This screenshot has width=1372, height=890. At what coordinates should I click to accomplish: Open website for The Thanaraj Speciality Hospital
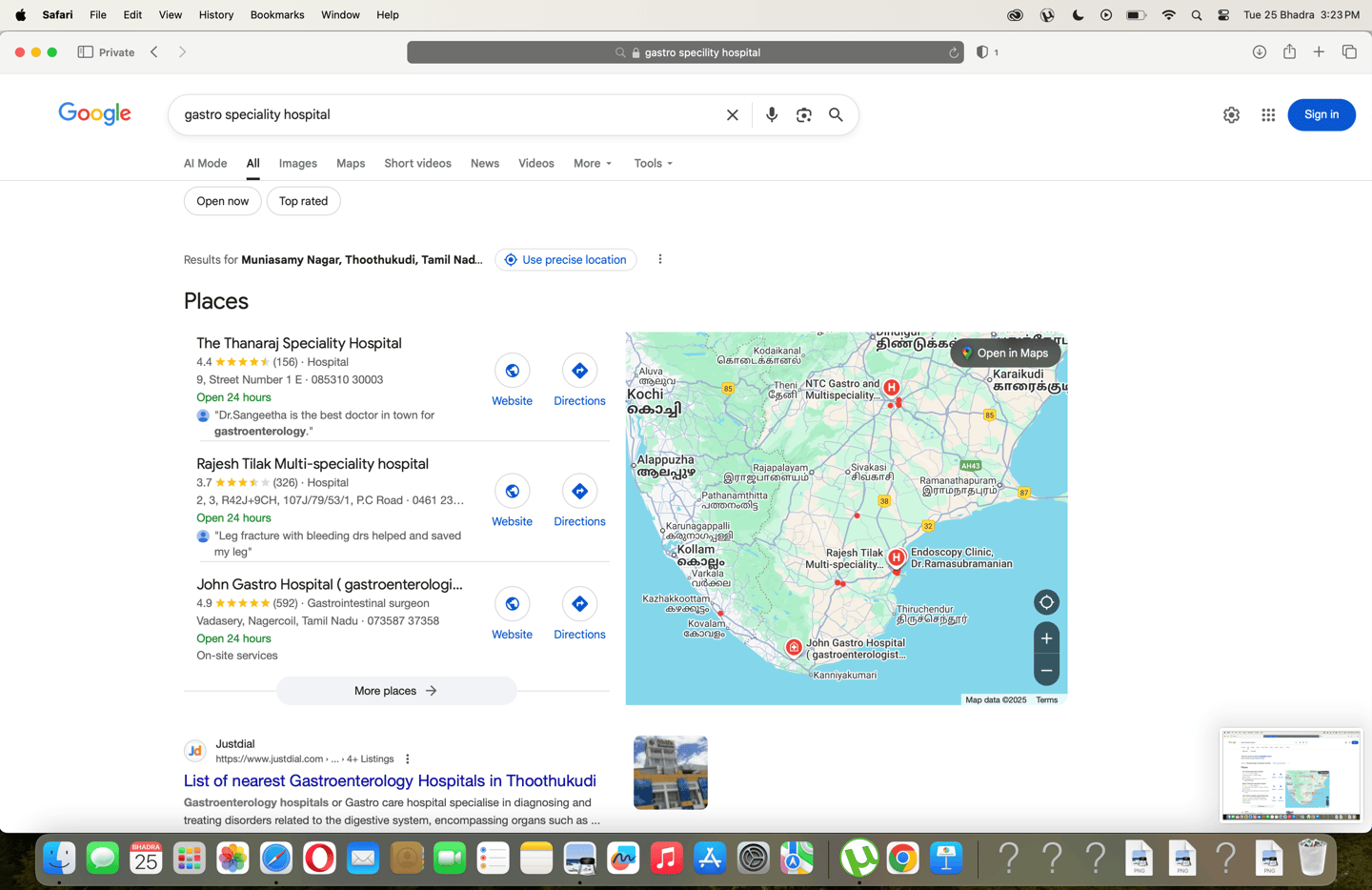click(512, 380)
